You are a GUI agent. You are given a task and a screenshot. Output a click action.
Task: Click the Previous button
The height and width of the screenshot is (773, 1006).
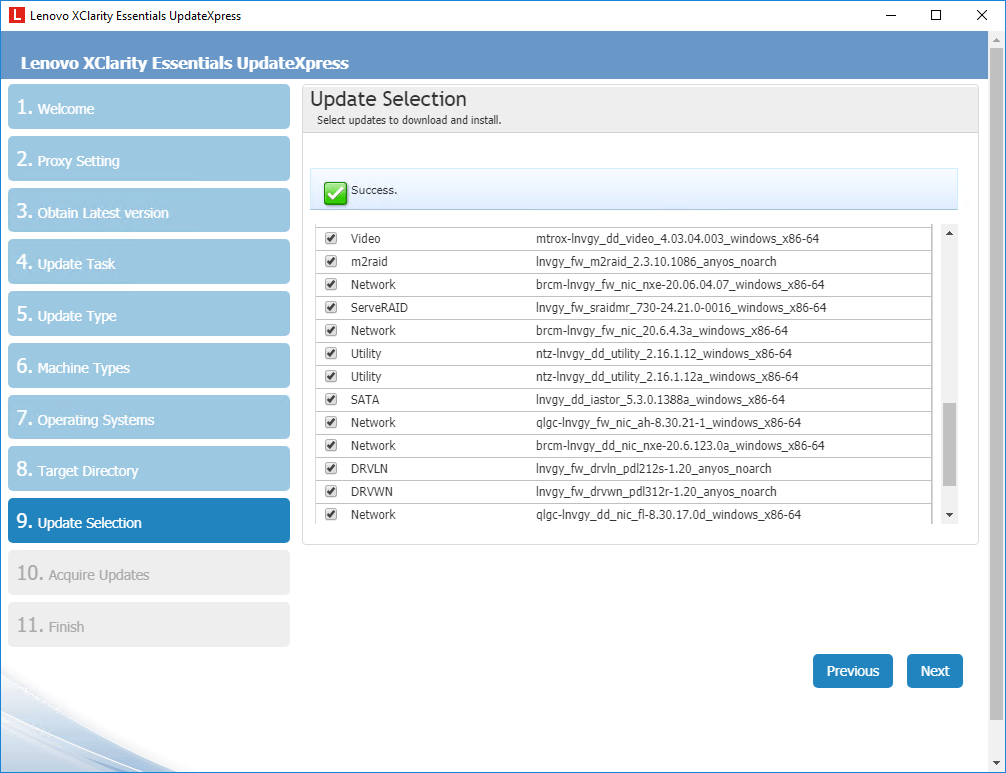click(x=853, y=671)
